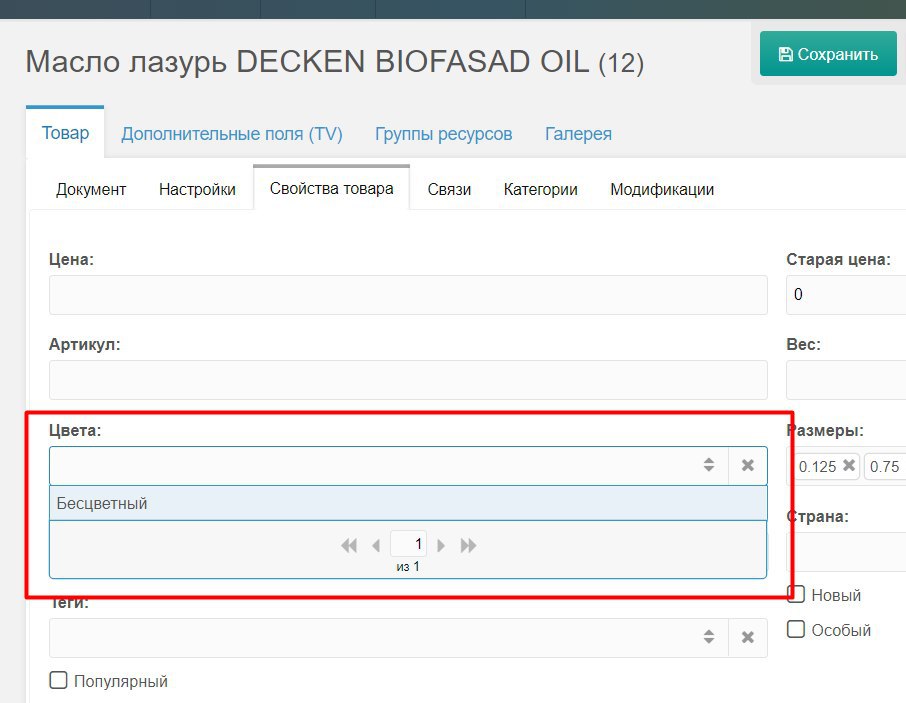Screen dimensions: 906x703
Task: Remove the 0.125 size tag
Action: tap(849, 465)
